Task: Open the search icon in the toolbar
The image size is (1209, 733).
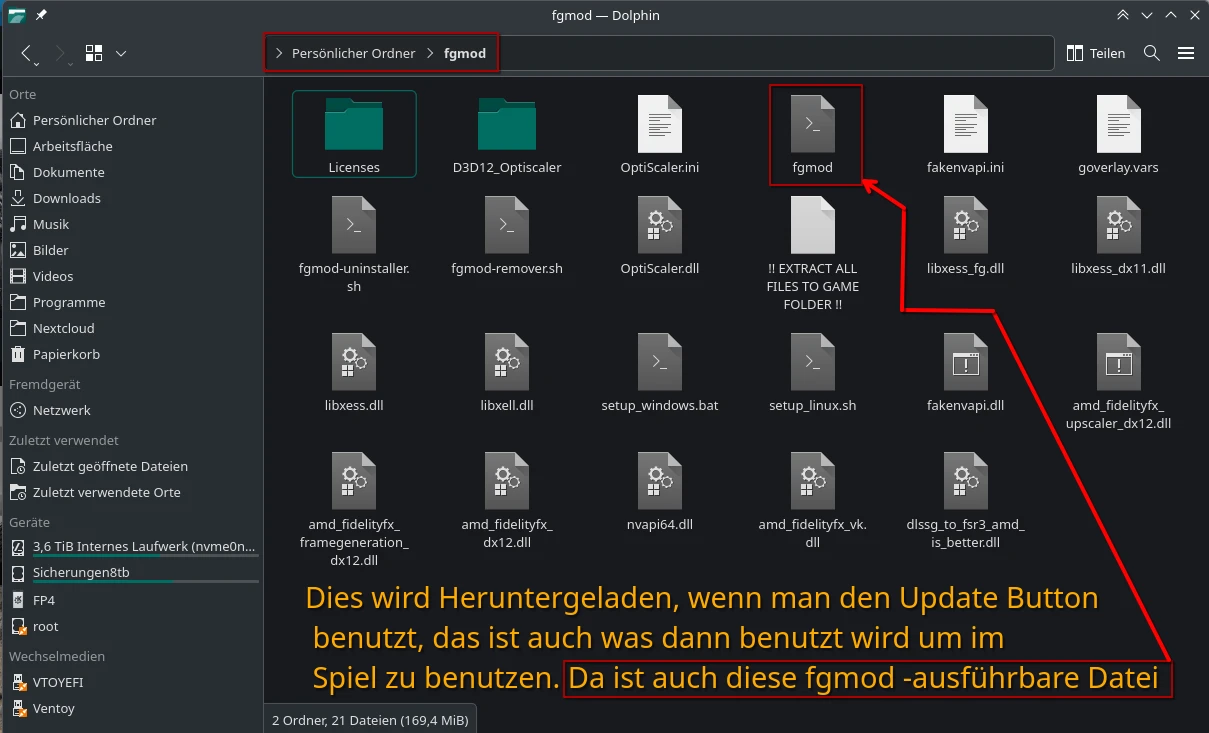Action: point(1151,53)
